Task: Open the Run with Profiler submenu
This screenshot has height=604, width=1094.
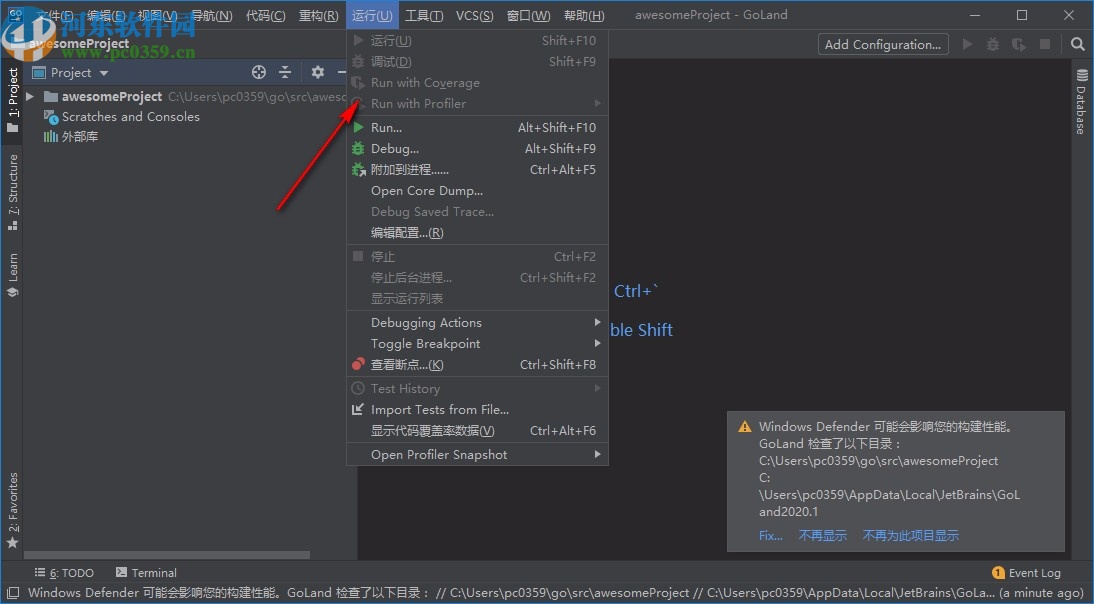Action: coord(420,103)
